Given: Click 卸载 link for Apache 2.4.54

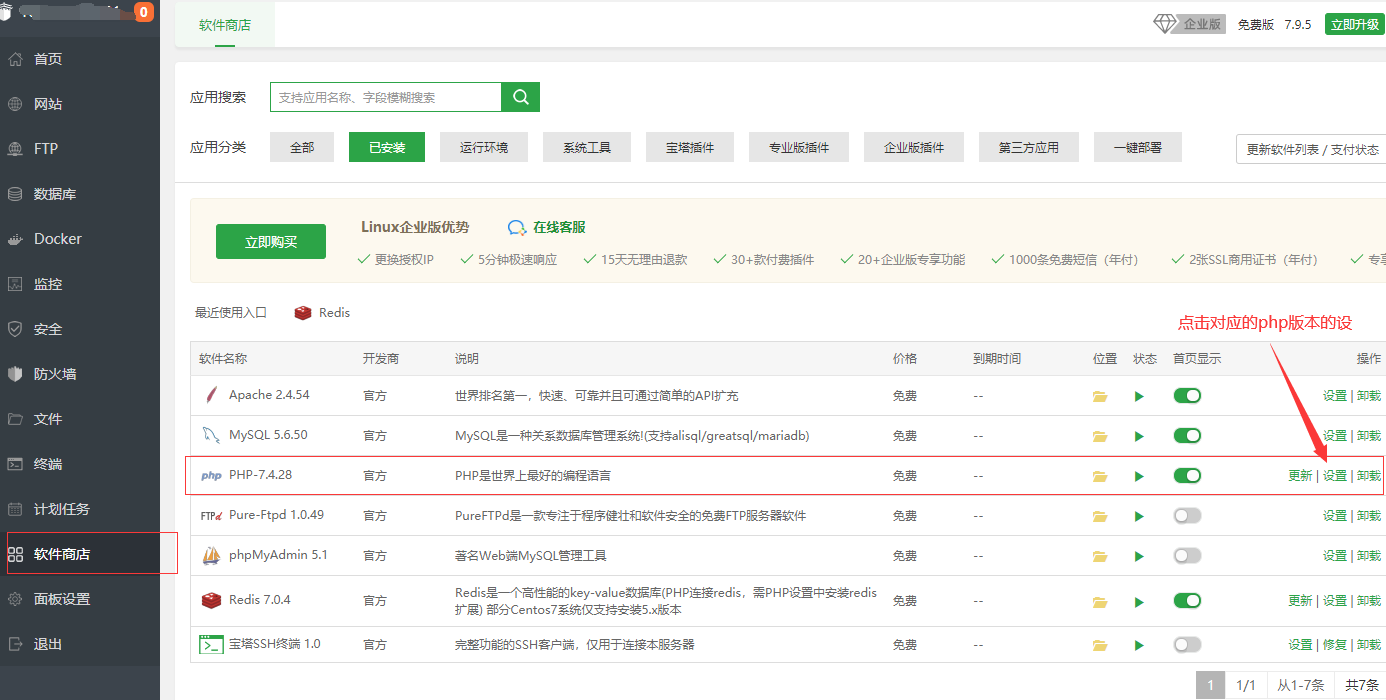Looking at the screenshot, I should tap(1369, 396).
